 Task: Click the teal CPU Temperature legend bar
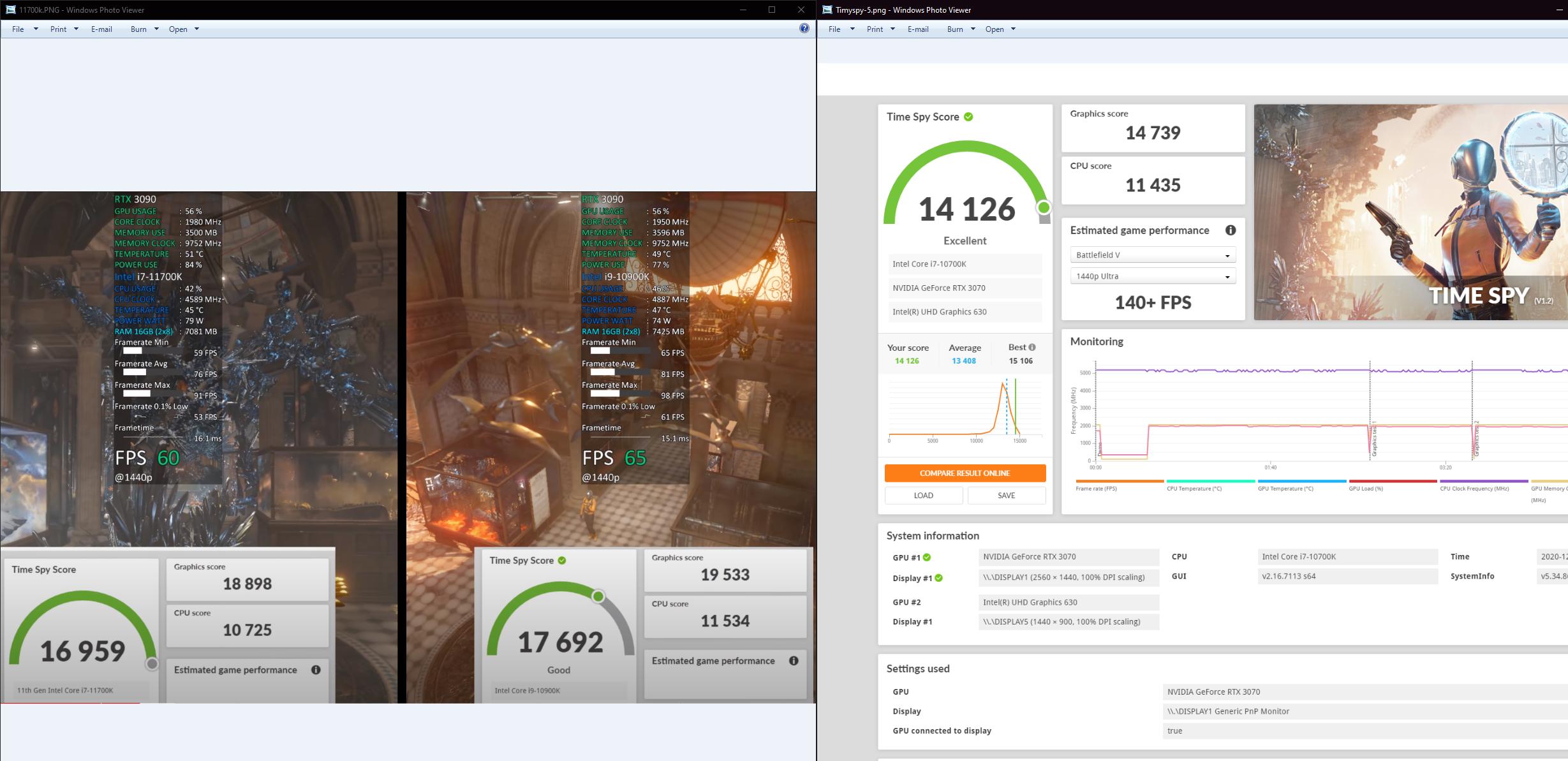coord(1211,481)
